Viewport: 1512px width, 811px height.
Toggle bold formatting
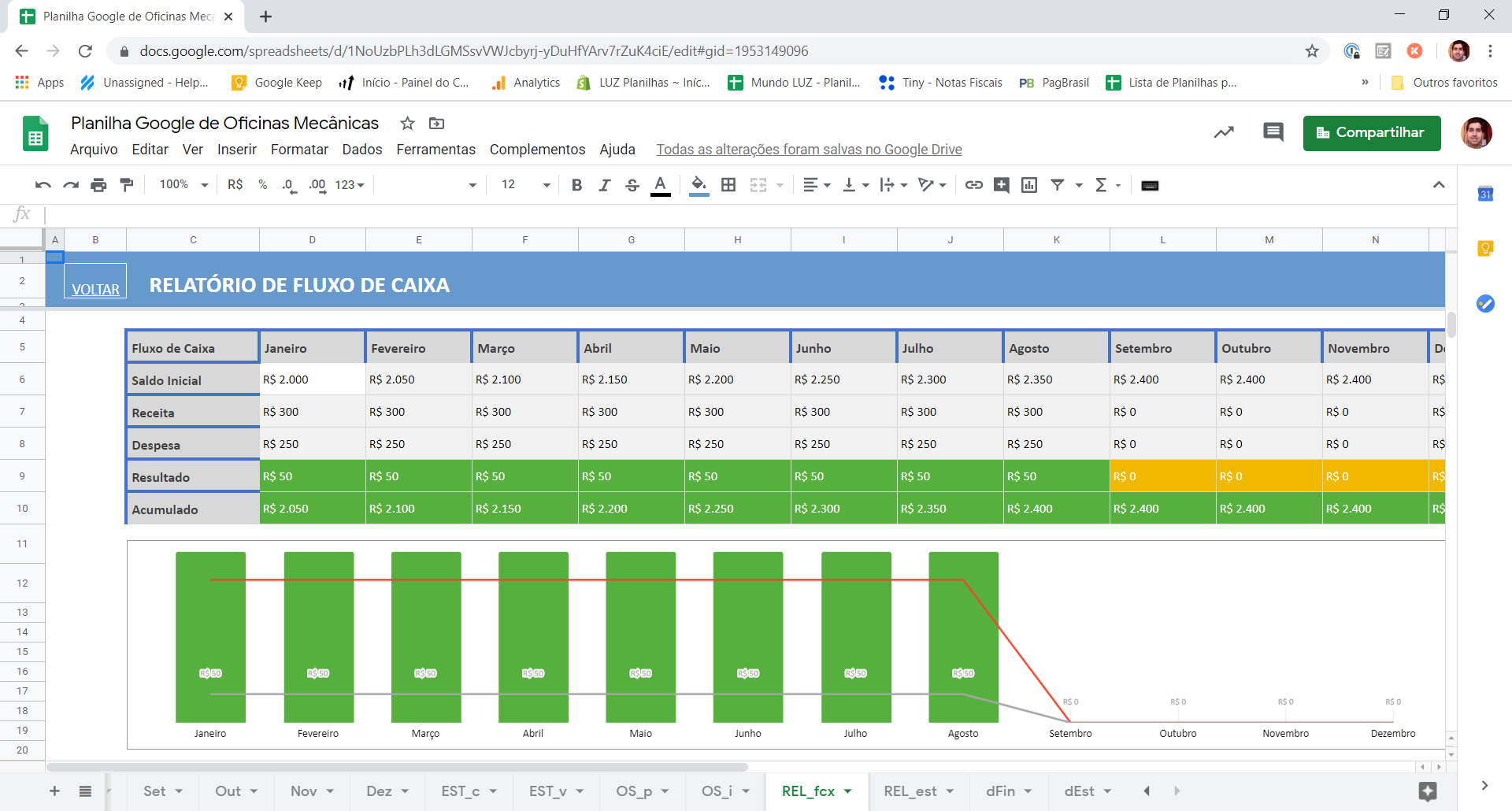tap(576, 185)
